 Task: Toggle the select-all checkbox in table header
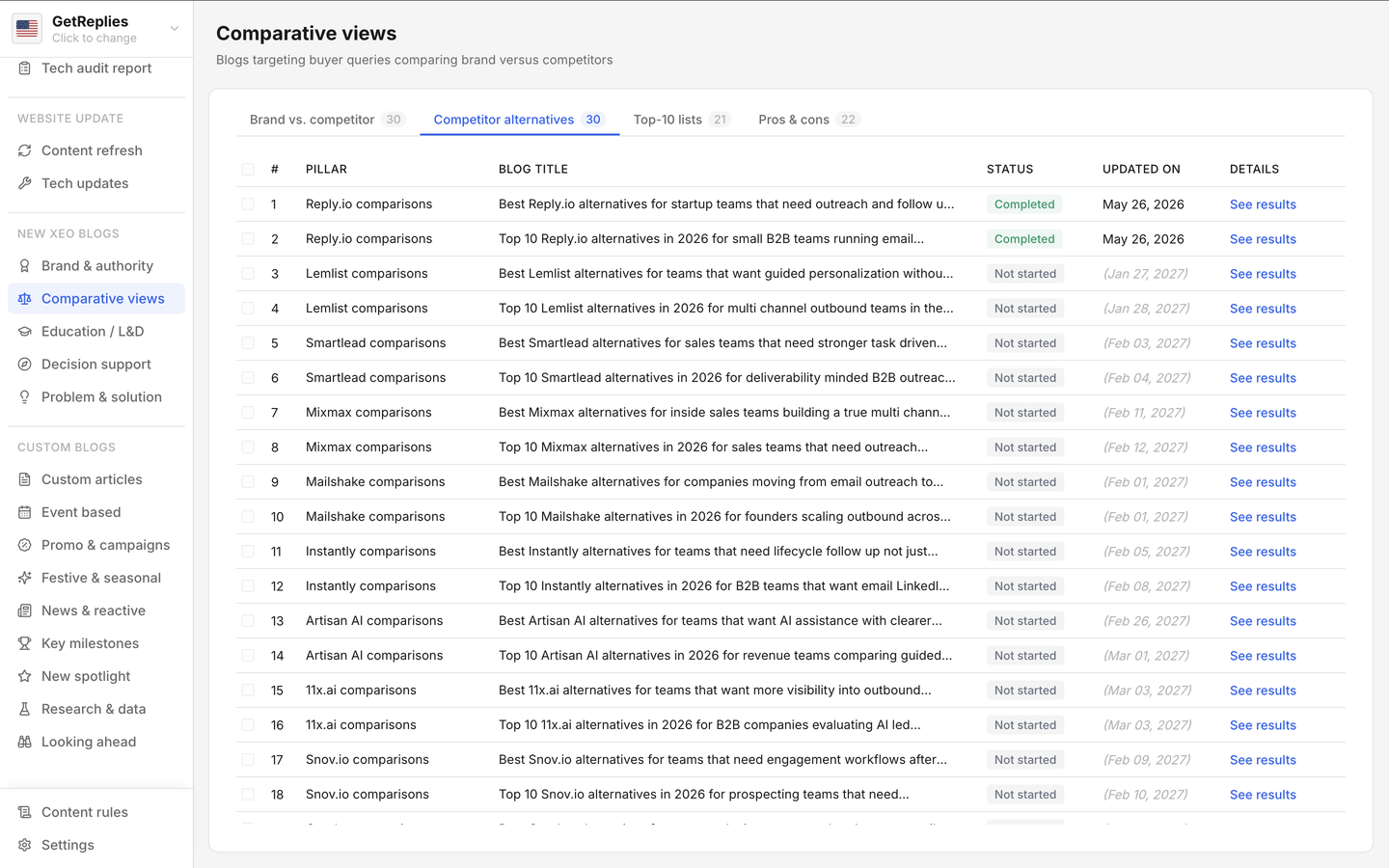tap(248, 169)
